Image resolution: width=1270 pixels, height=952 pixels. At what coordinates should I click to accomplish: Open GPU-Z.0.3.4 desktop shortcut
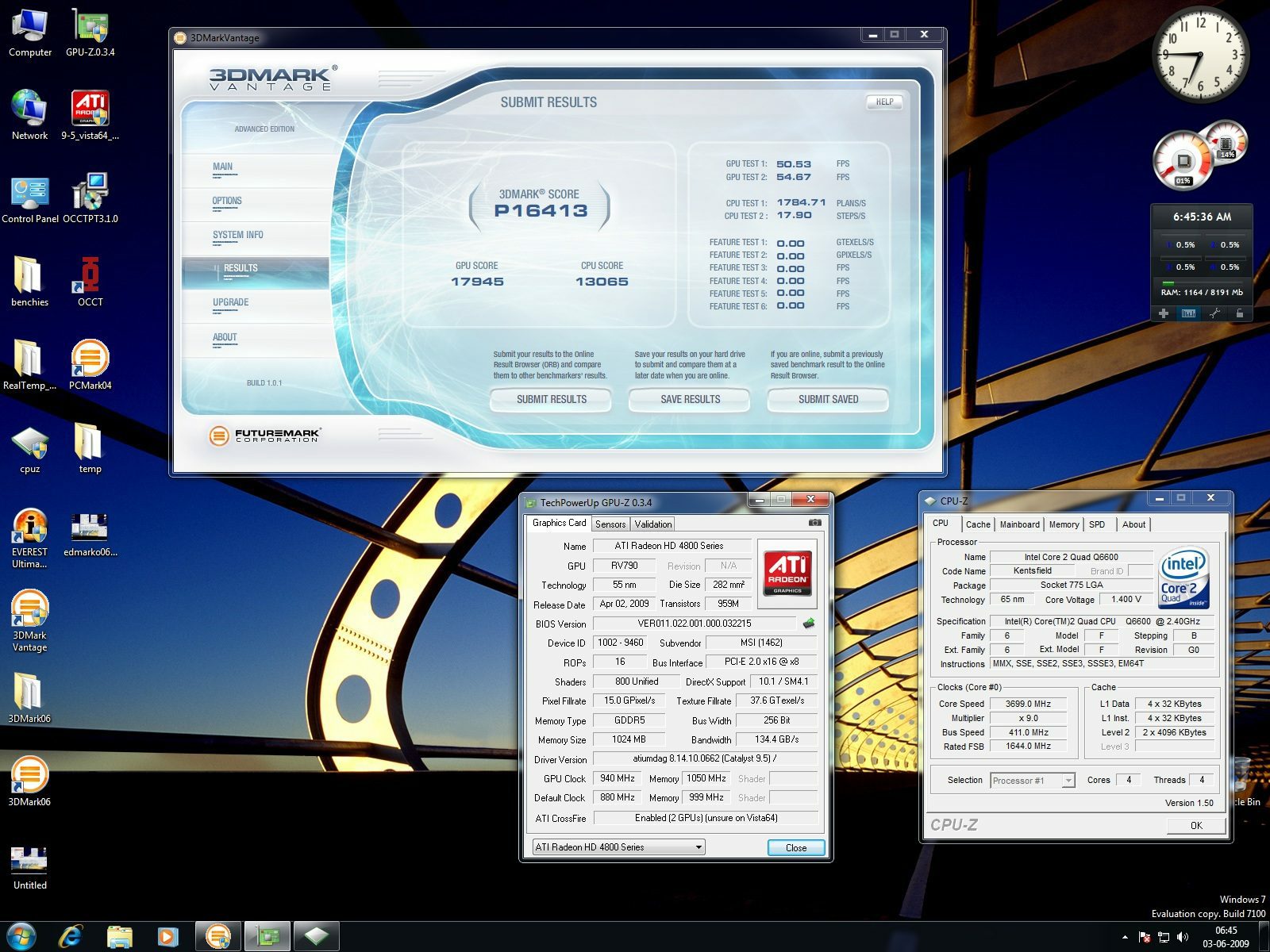pyautogui.click(x=90, y=33)
